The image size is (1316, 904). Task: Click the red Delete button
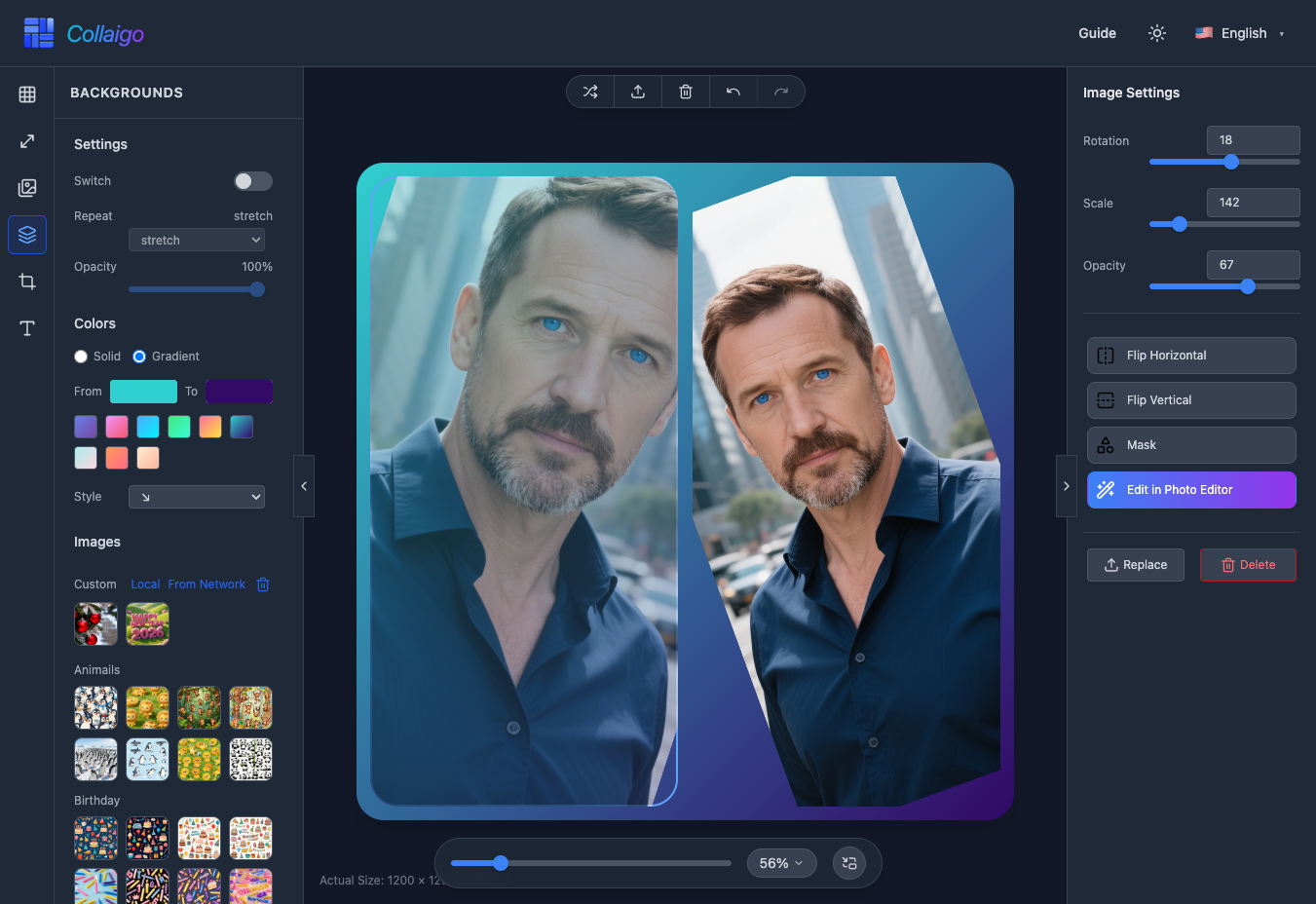click(1248, 565)
